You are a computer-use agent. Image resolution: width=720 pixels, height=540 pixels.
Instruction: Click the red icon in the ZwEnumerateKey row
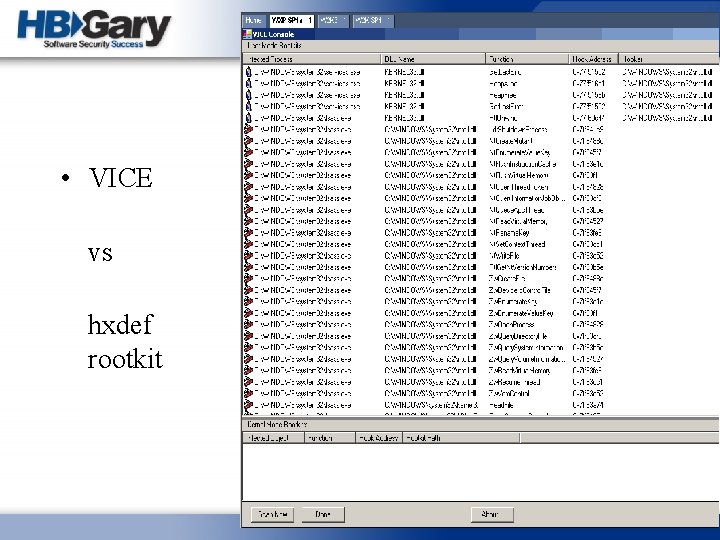coord(248,302)
